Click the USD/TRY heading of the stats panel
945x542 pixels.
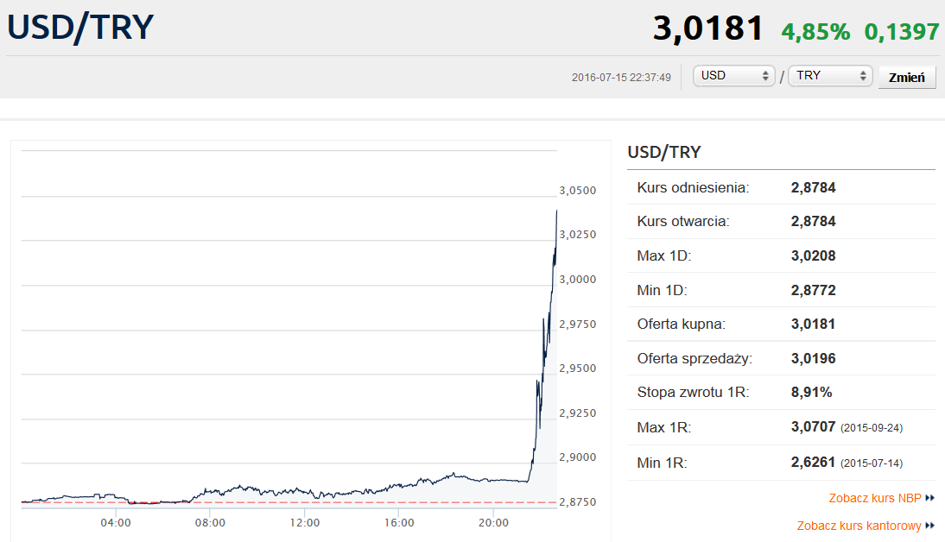pyautogui.click(x=664, y=152)
